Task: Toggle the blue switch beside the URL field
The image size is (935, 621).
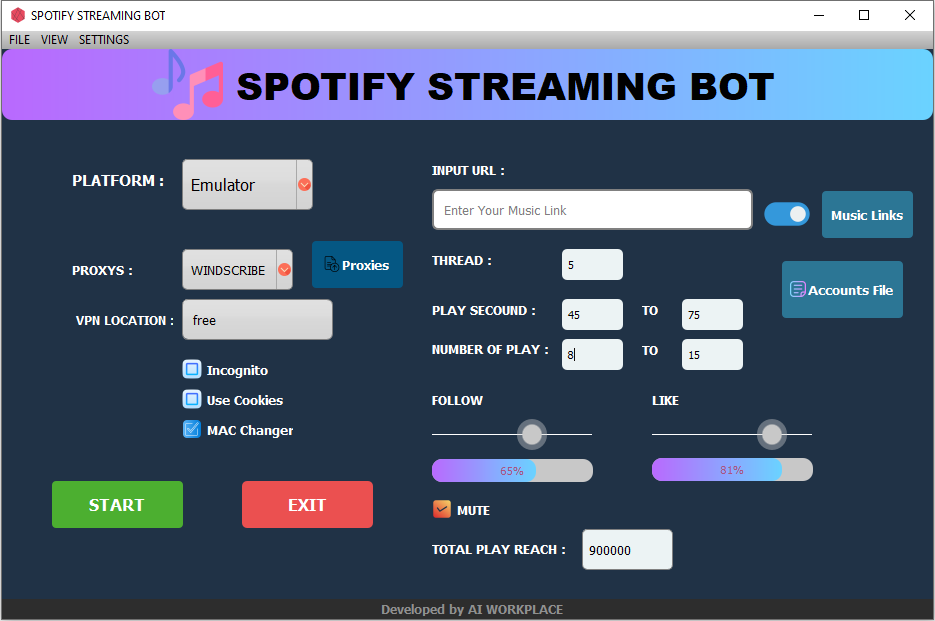Action: (x=787, y=214)
